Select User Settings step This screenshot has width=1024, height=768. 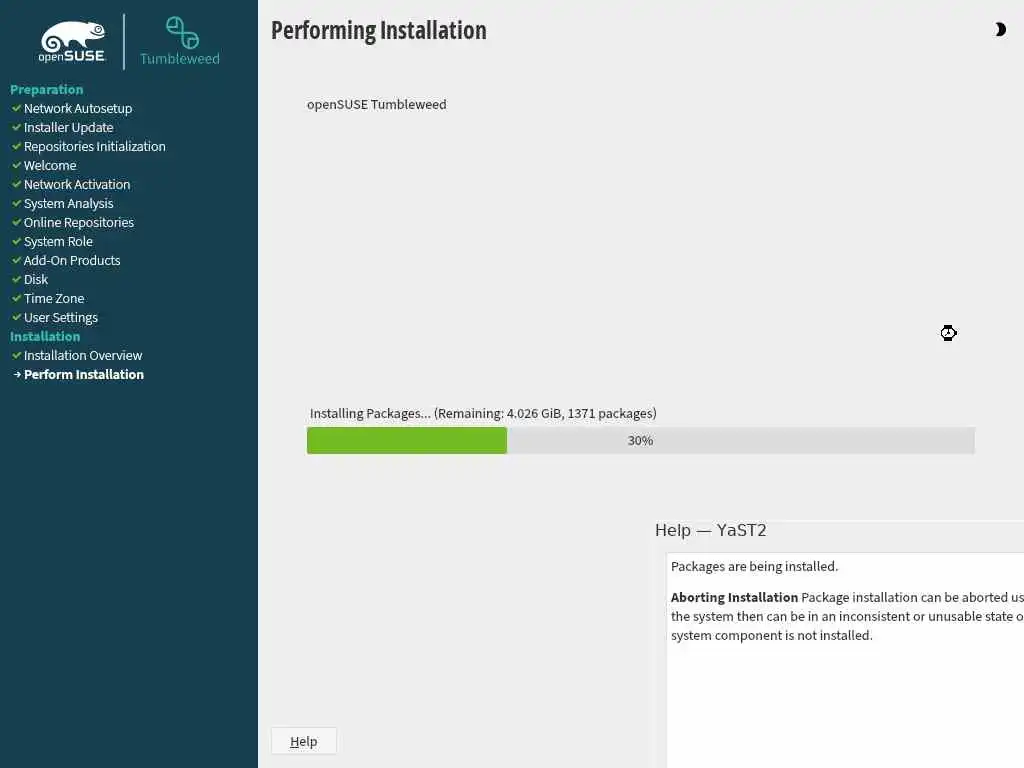click(61, 317)
